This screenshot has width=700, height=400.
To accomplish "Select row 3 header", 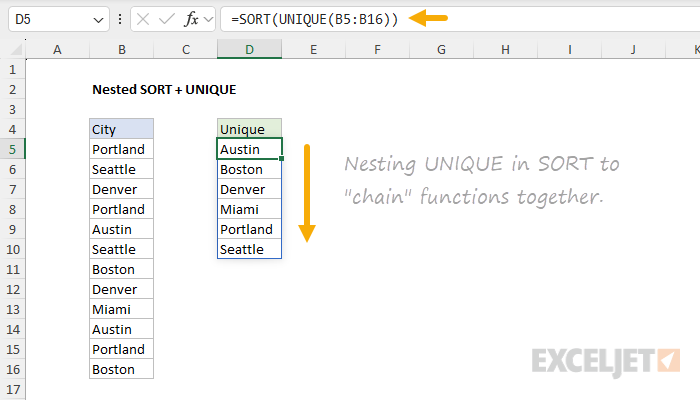I will pos(12,110).
